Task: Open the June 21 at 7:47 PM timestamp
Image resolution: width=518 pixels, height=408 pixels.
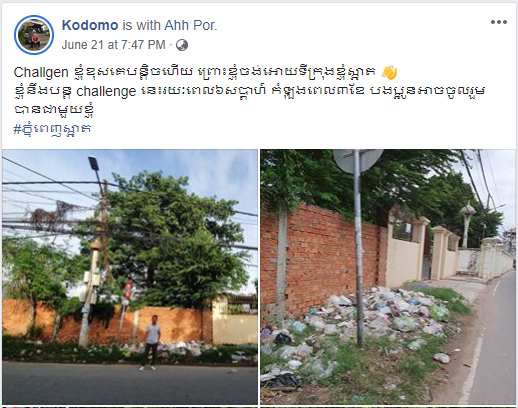Action: pyautogui.click(x=113, y=45)
